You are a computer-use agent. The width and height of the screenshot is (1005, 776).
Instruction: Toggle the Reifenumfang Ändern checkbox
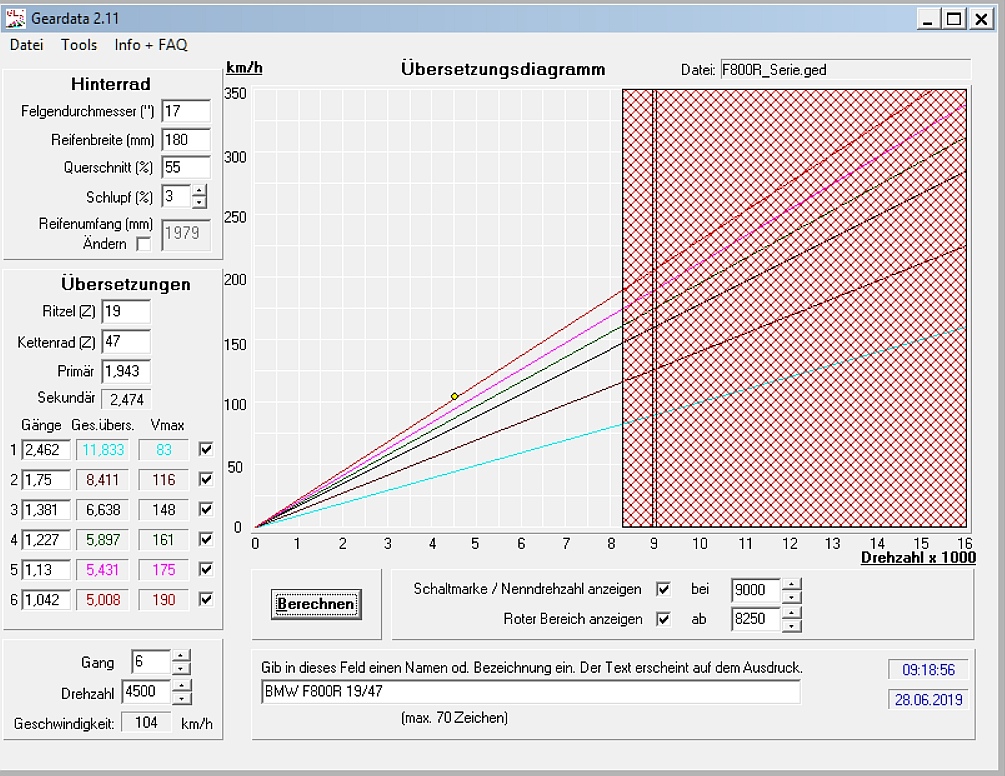pos(144,243)
